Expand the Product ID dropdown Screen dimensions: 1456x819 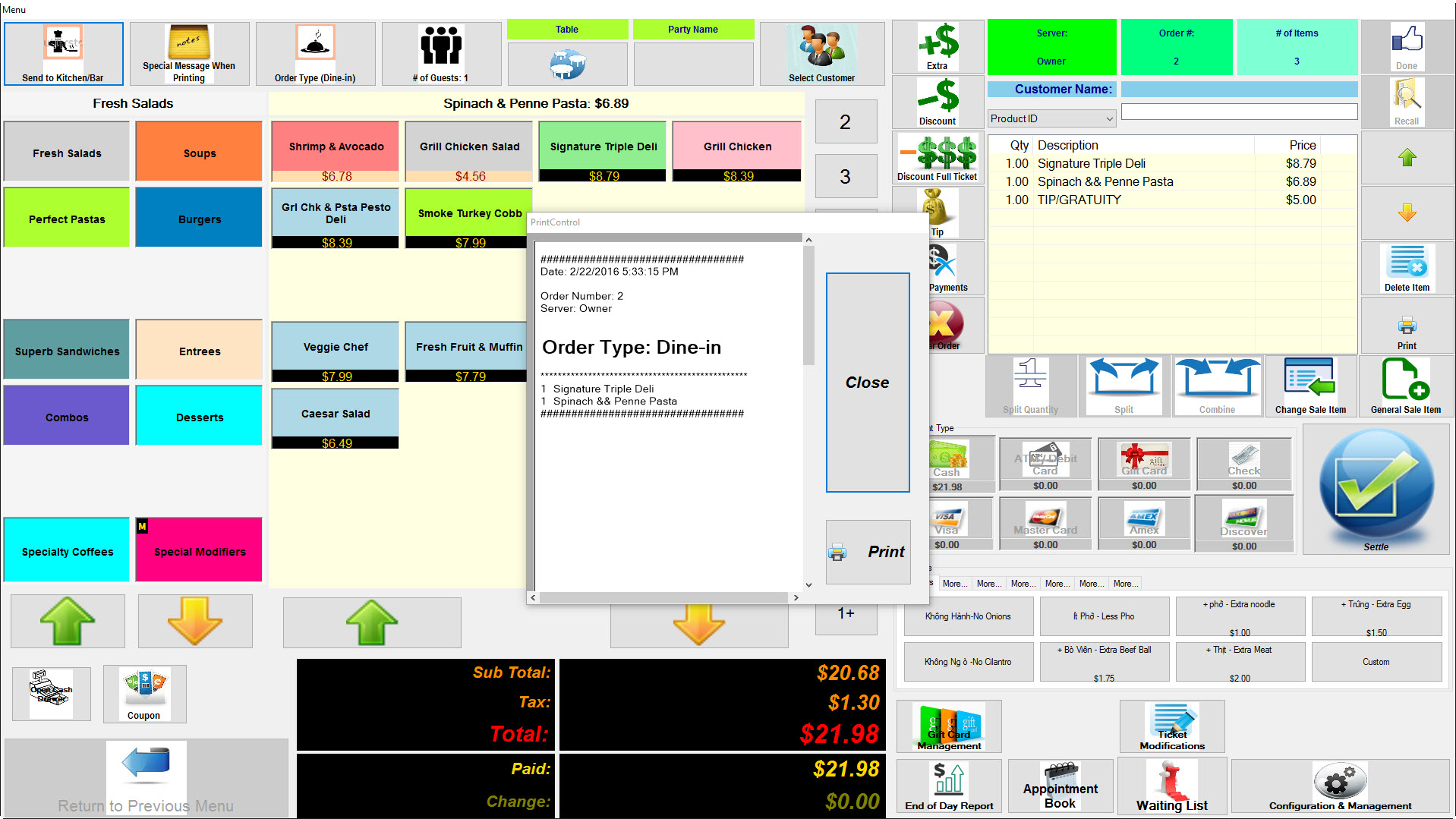(x=1109, y=119)
